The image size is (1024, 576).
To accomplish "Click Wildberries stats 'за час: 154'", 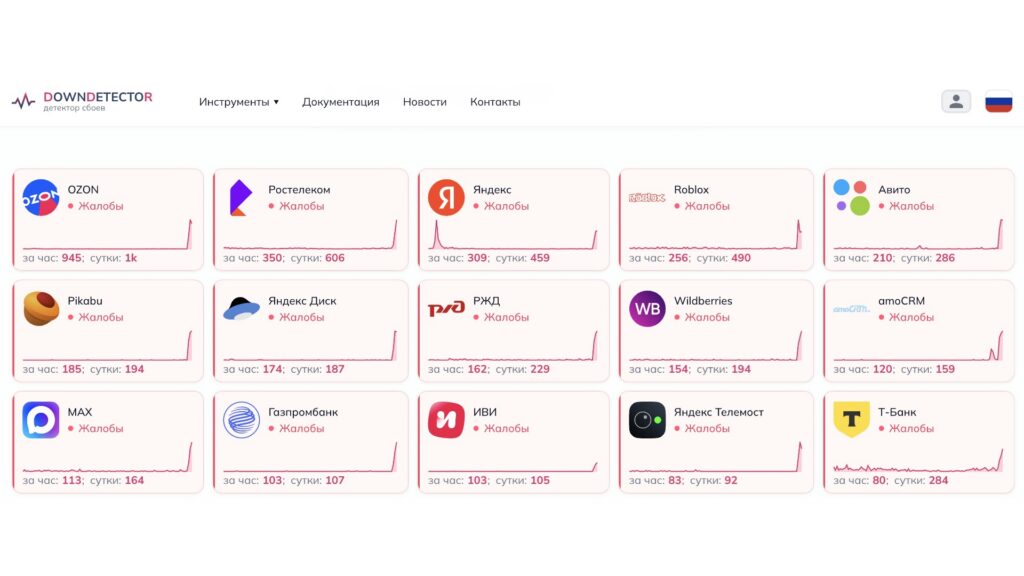I will (660, 369).
